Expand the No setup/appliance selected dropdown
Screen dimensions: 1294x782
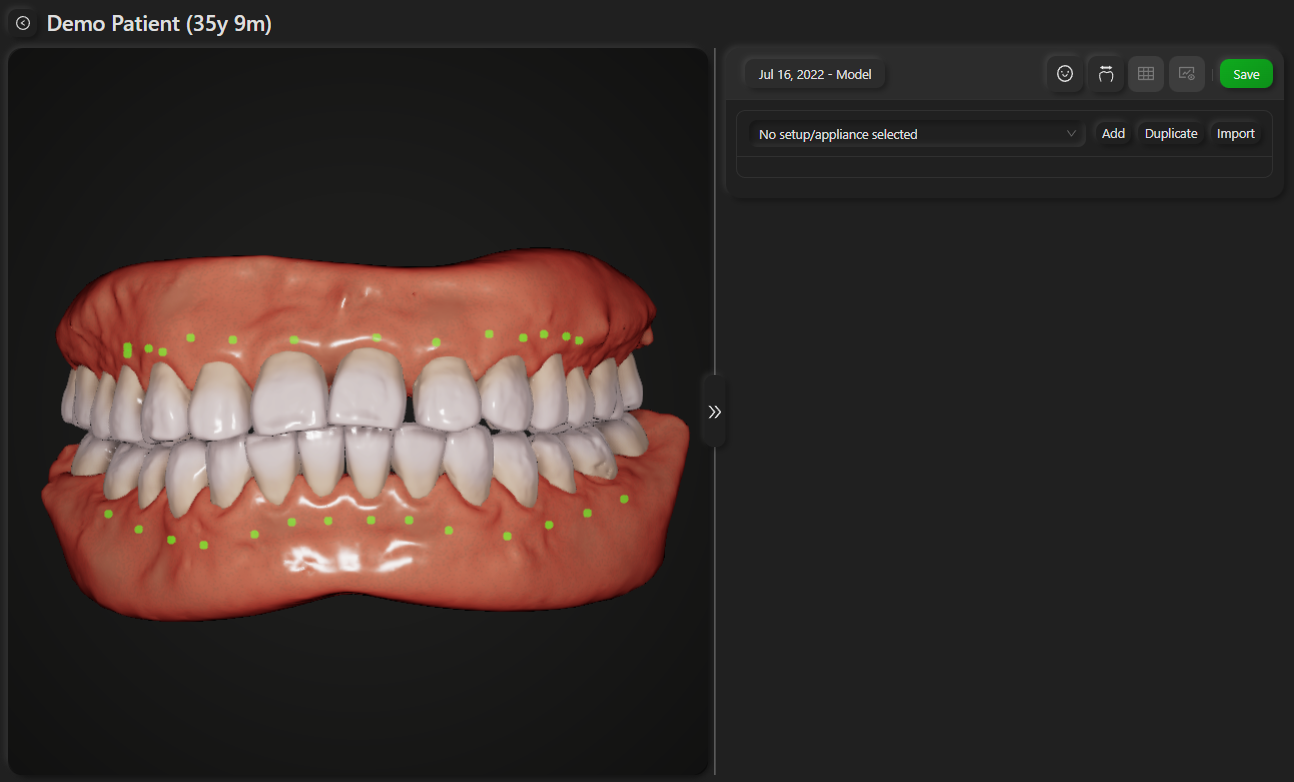917,134
